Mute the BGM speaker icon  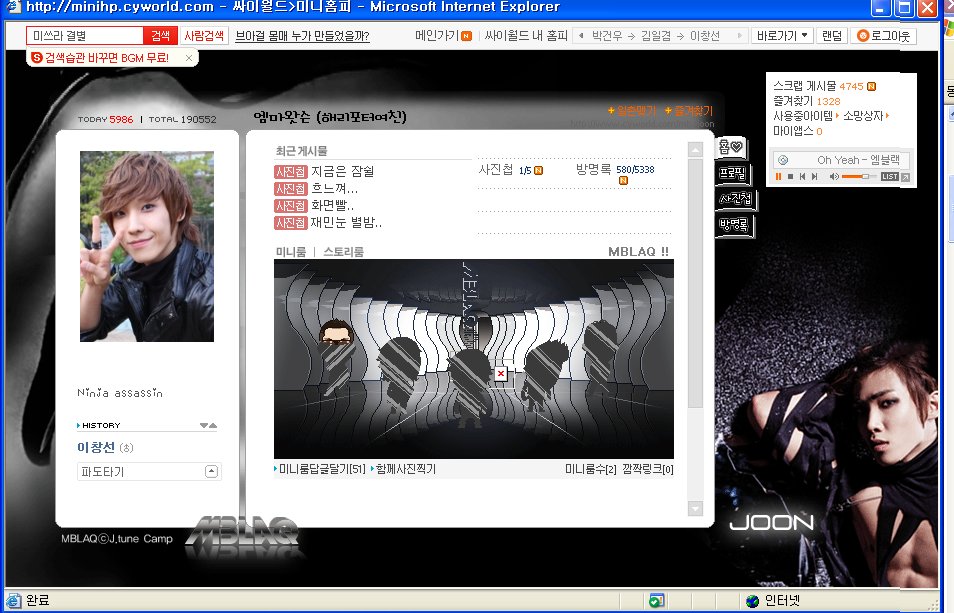tap(834, 177)
